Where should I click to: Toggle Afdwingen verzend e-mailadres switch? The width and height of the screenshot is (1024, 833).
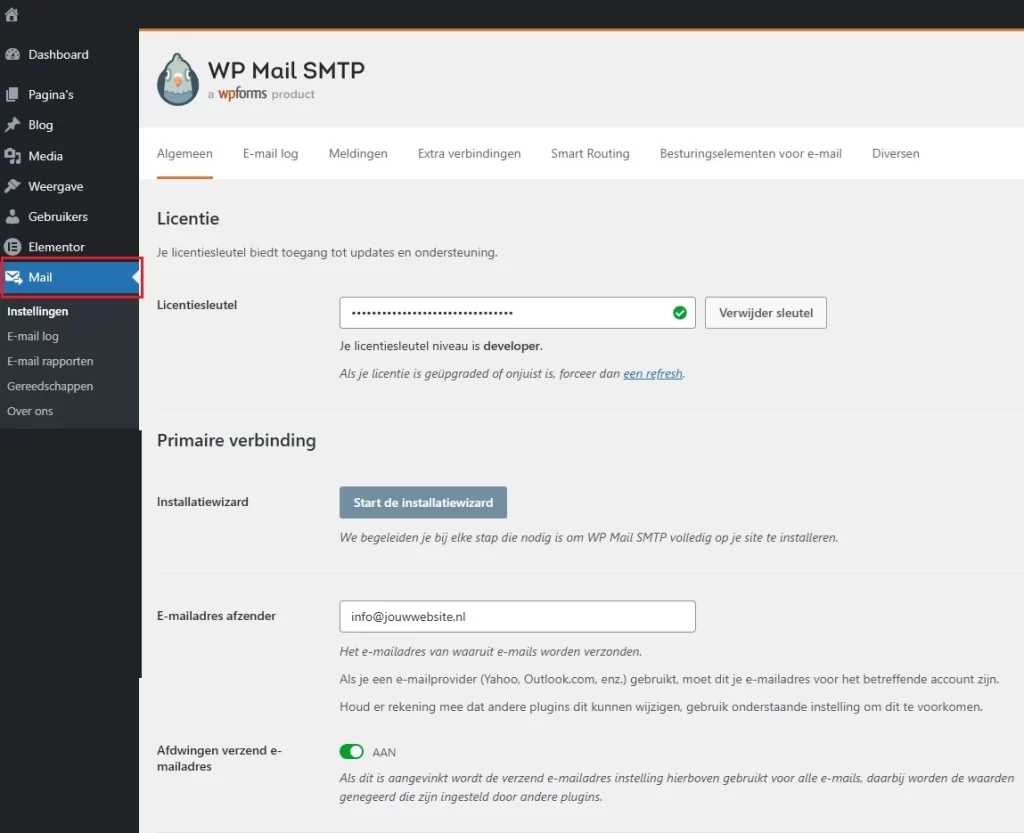coord(351,751)
